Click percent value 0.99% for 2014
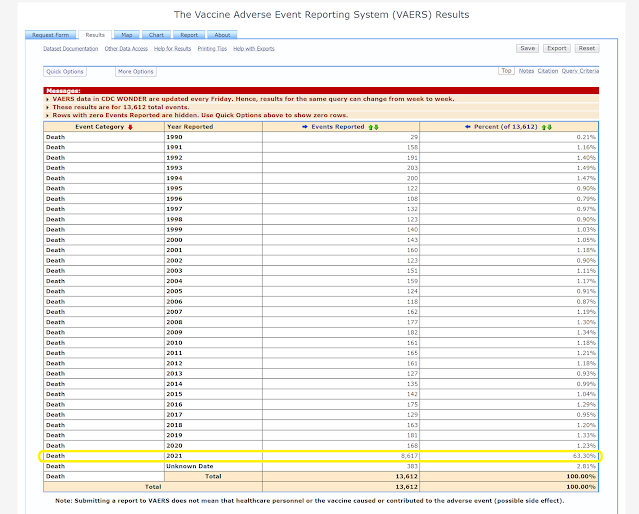Viewport: 639px width, 514px height. click(x=586, y=384)
